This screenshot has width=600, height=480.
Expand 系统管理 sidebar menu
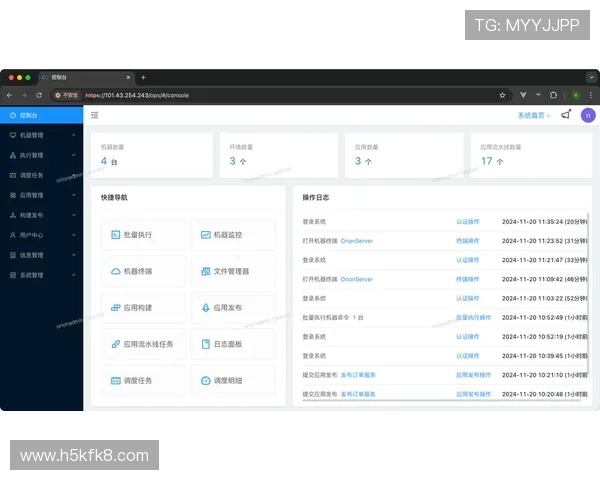[42, 275]
